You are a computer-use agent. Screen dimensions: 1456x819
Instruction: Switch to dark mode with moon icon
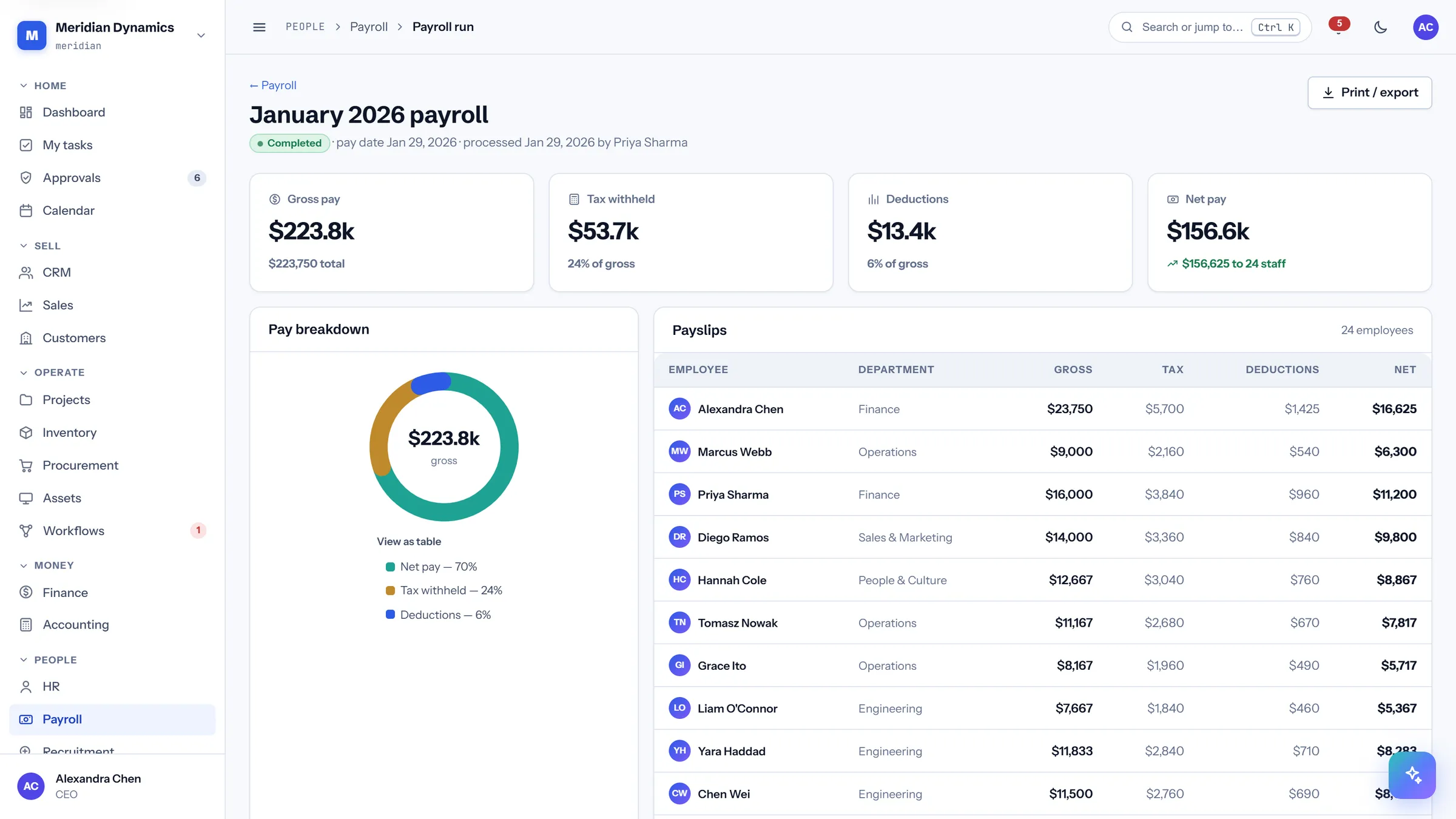click(1380, 27)
